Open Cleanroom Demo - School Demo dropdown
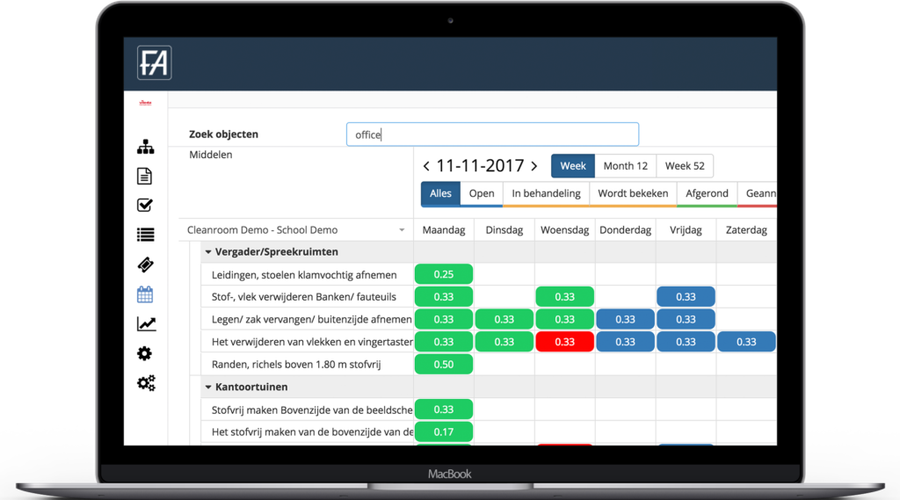Screen dimensions: 900x500 (x=296, y=230)
